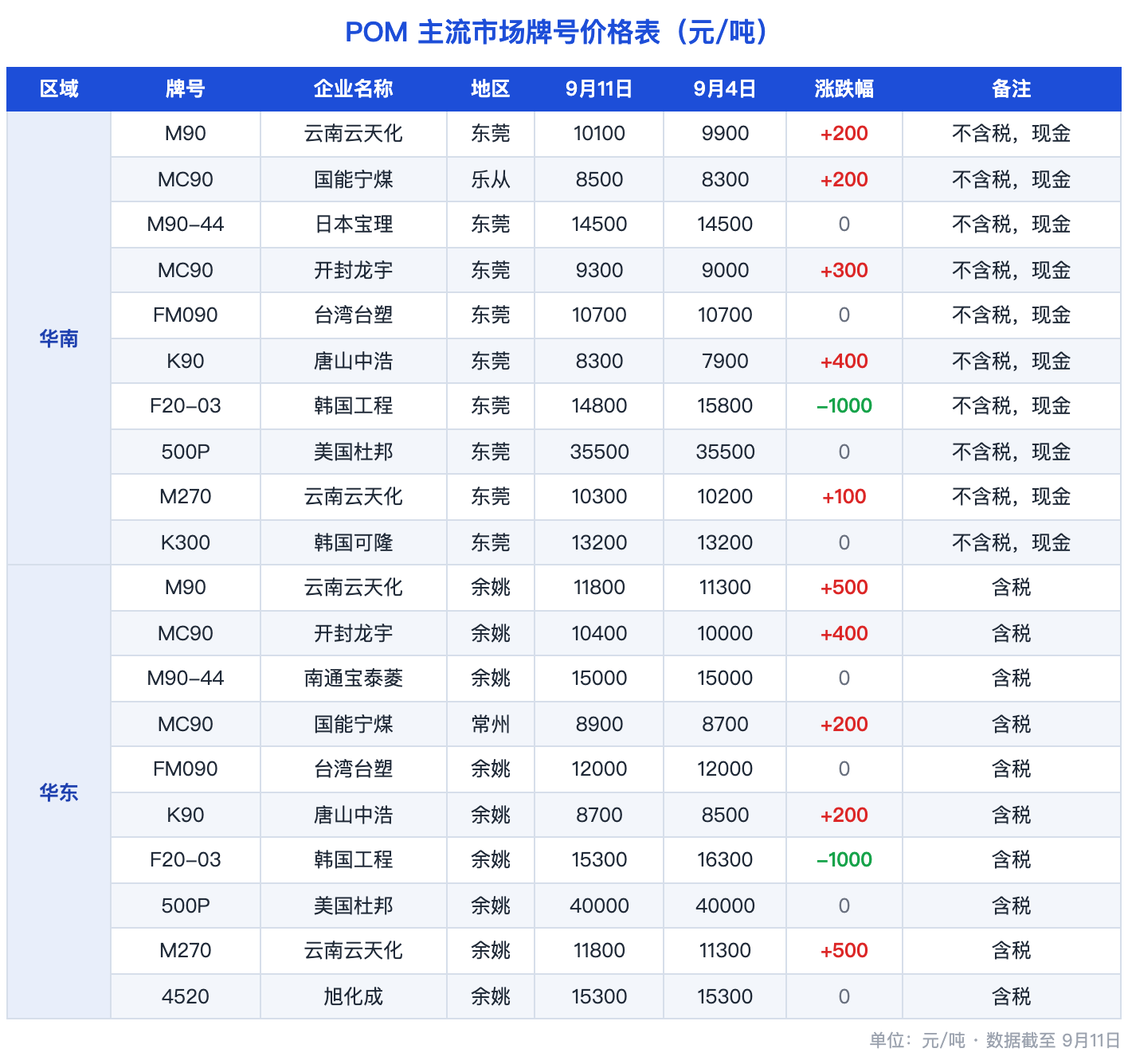Image resolution: width=1128 pixels, height=1064 pixels.
Task: Select the '14800' price cell
Action: coord(599,406)
